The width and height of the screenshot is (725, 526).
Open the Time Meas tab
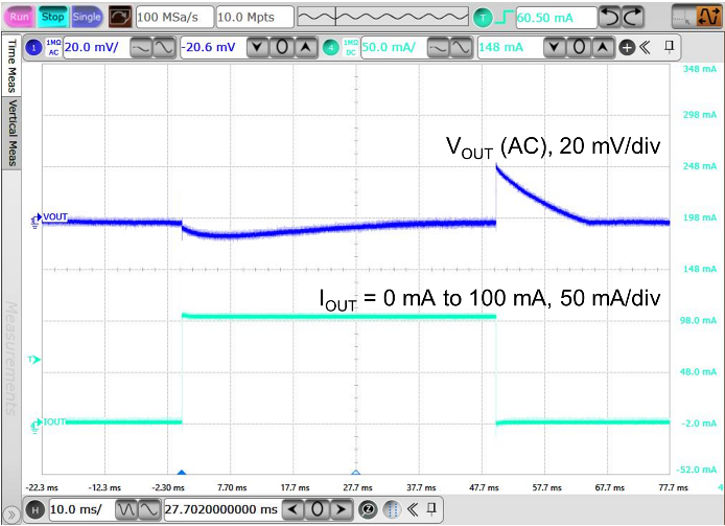(x=12, y=68)
